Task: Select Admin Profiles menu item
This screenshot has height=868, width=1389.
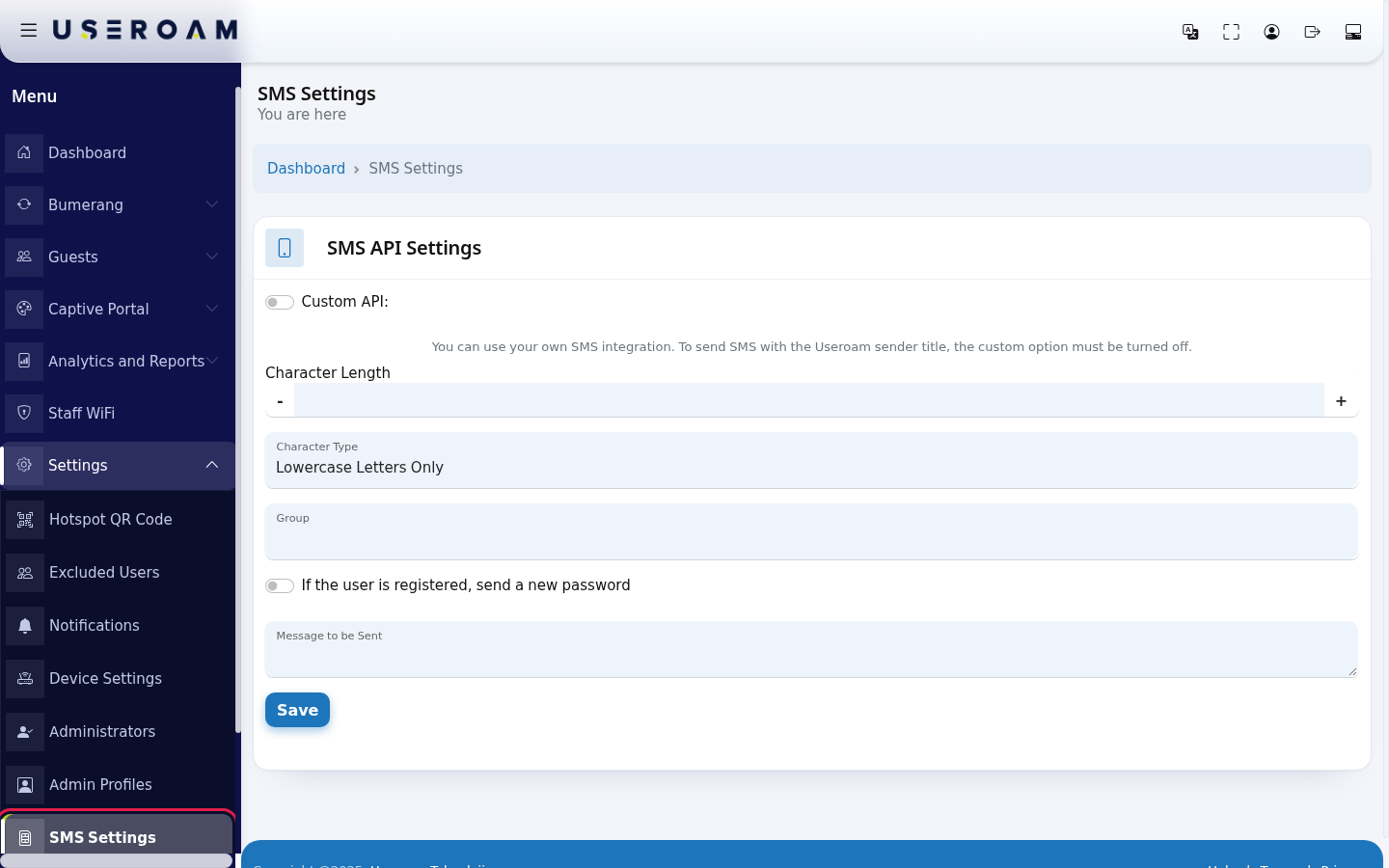Action: tap(119, 784)
